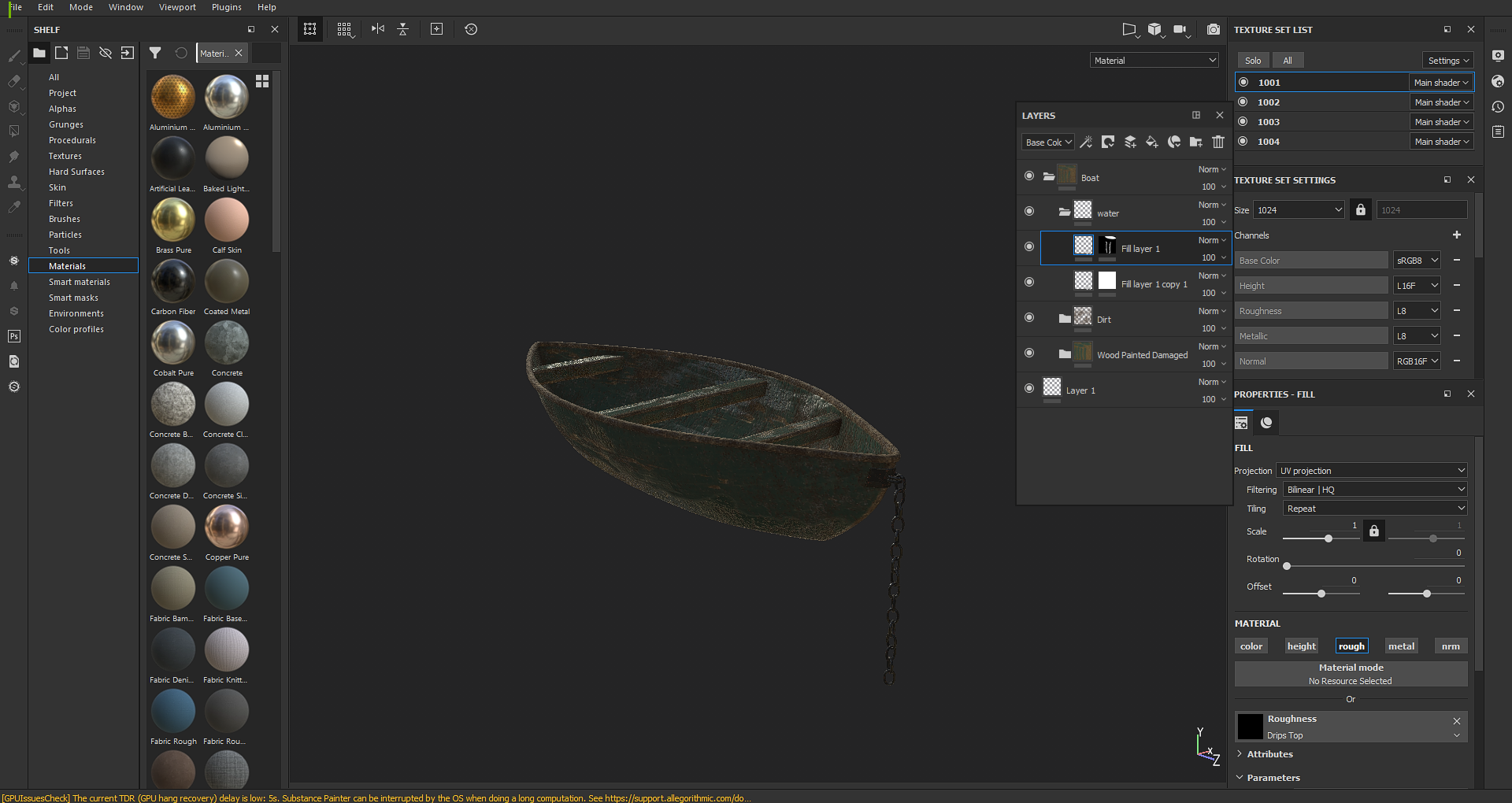
Task: Toggle visibility of Dirt folder
Action: (x=1029, y=317)
